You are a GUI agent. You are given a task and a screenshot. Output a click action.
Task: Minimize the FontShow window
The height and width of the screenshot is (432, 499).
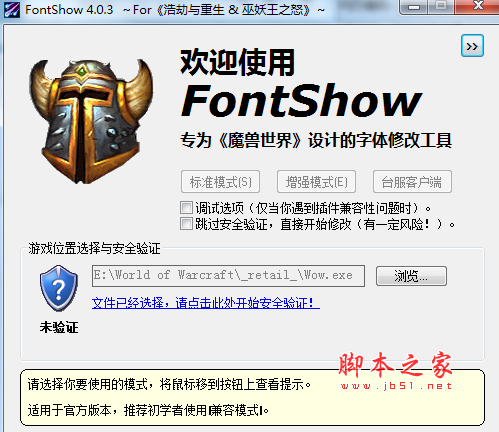[414, 7]
